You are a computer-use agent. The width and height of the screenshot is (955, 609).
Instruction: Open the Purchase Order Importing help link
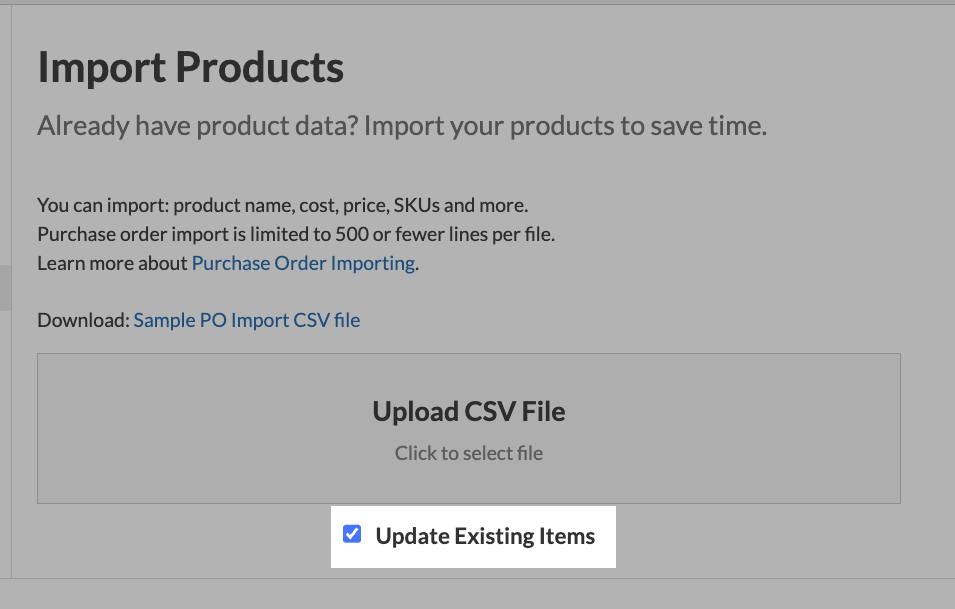[x=302, y=262]
